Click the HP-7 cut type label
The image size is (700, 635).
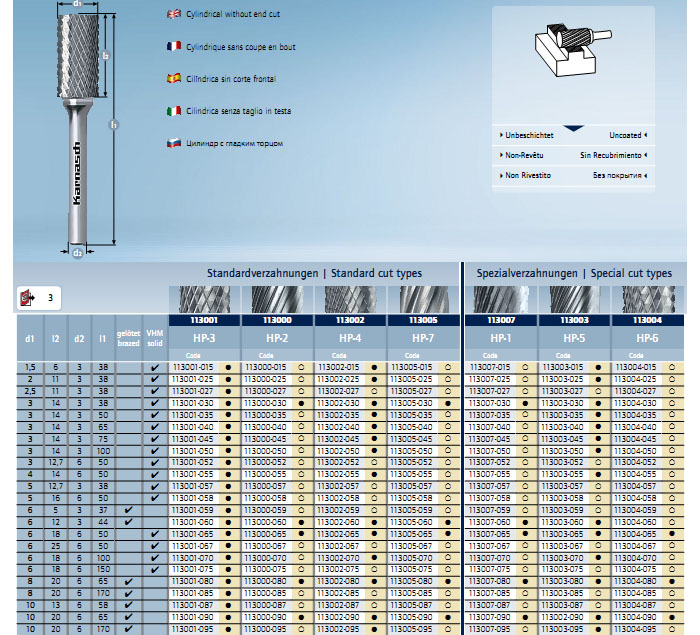[424, 339]
